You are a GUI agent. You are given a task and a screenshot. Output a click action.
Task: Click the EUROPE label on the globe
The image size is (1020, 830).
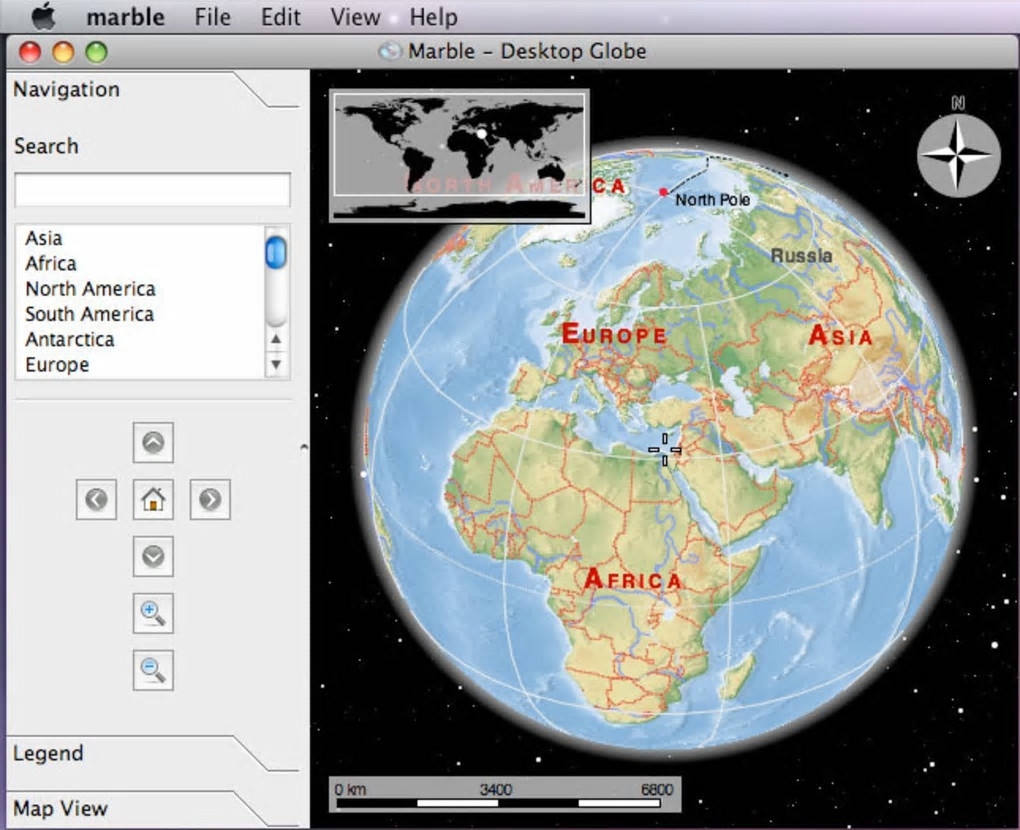click(614, 334)
